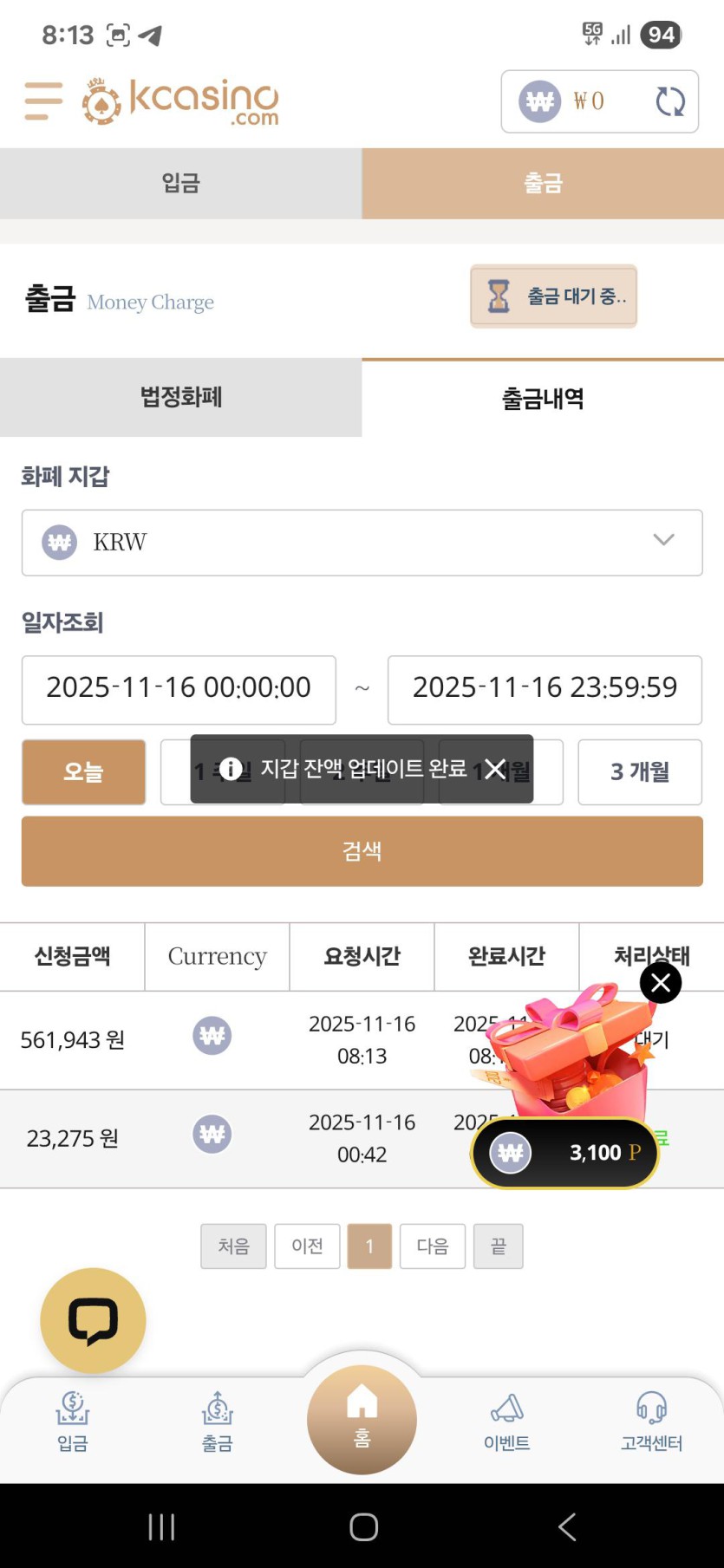This screenshot has height=1568, width=724.
Task: Select the 오늘 date filter
Action: 83,771
